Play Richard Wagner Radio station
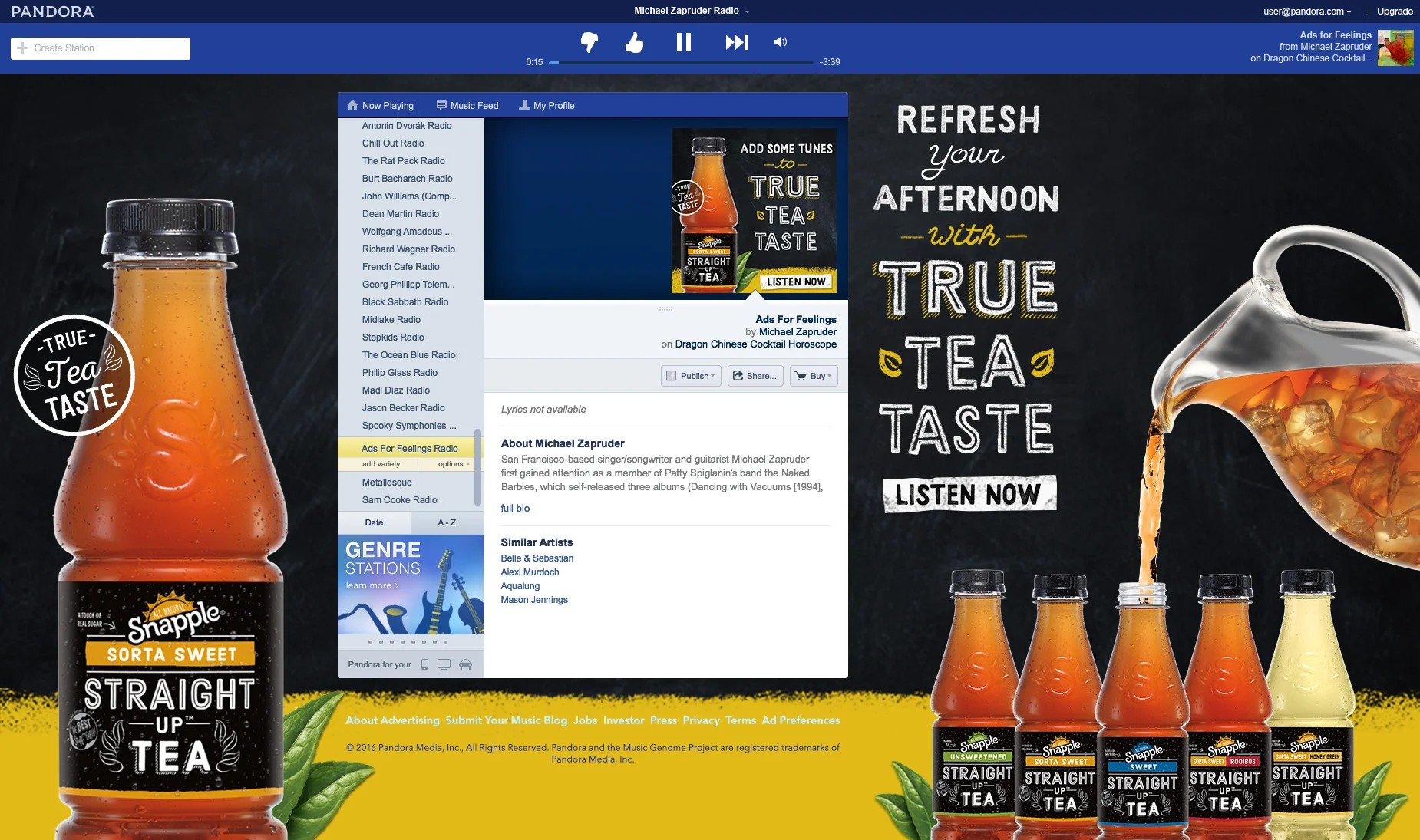The height and width of the screenshot is (840, 1420). click(408, 249)
